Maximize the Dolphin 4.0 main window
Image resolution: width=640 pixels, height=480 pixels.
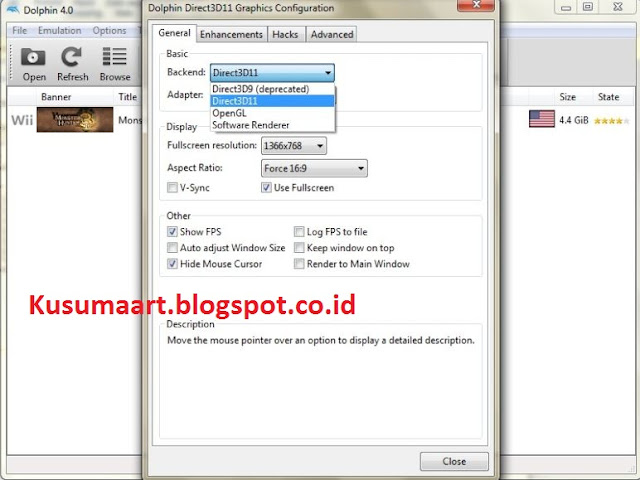click(587, 7)
